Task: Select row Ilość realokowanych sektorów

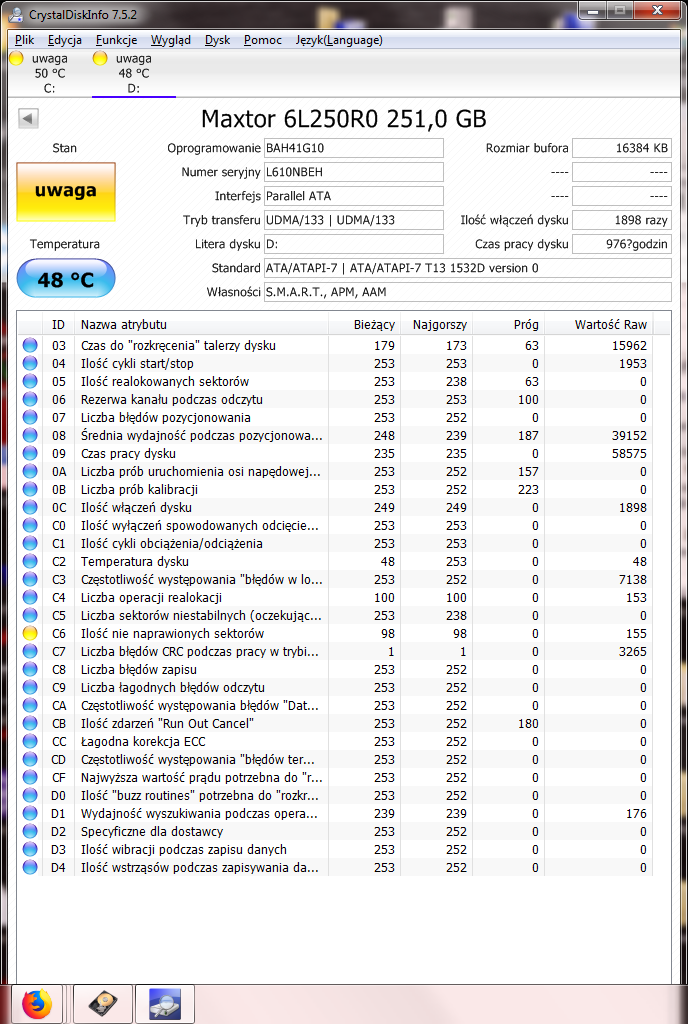Action: (335, 381)
